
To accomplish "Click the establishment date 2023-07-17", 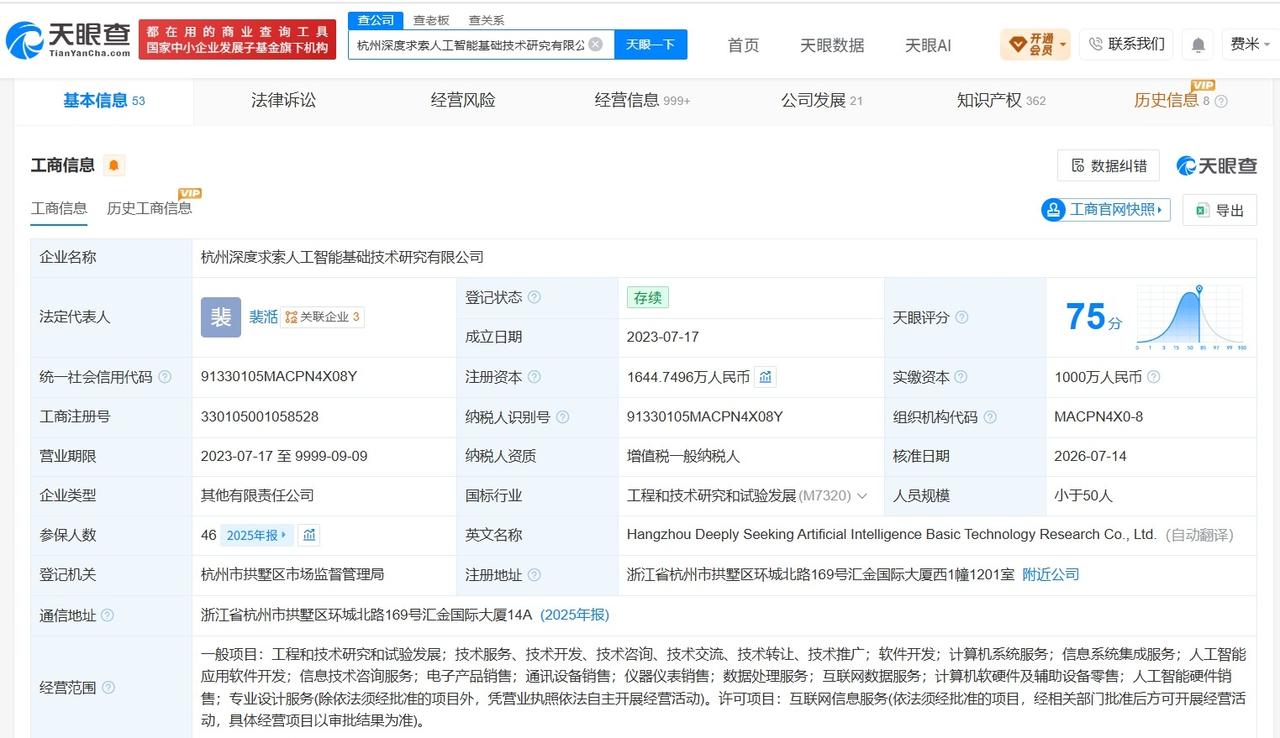I will pyautogui.click(x=662, y=337).
